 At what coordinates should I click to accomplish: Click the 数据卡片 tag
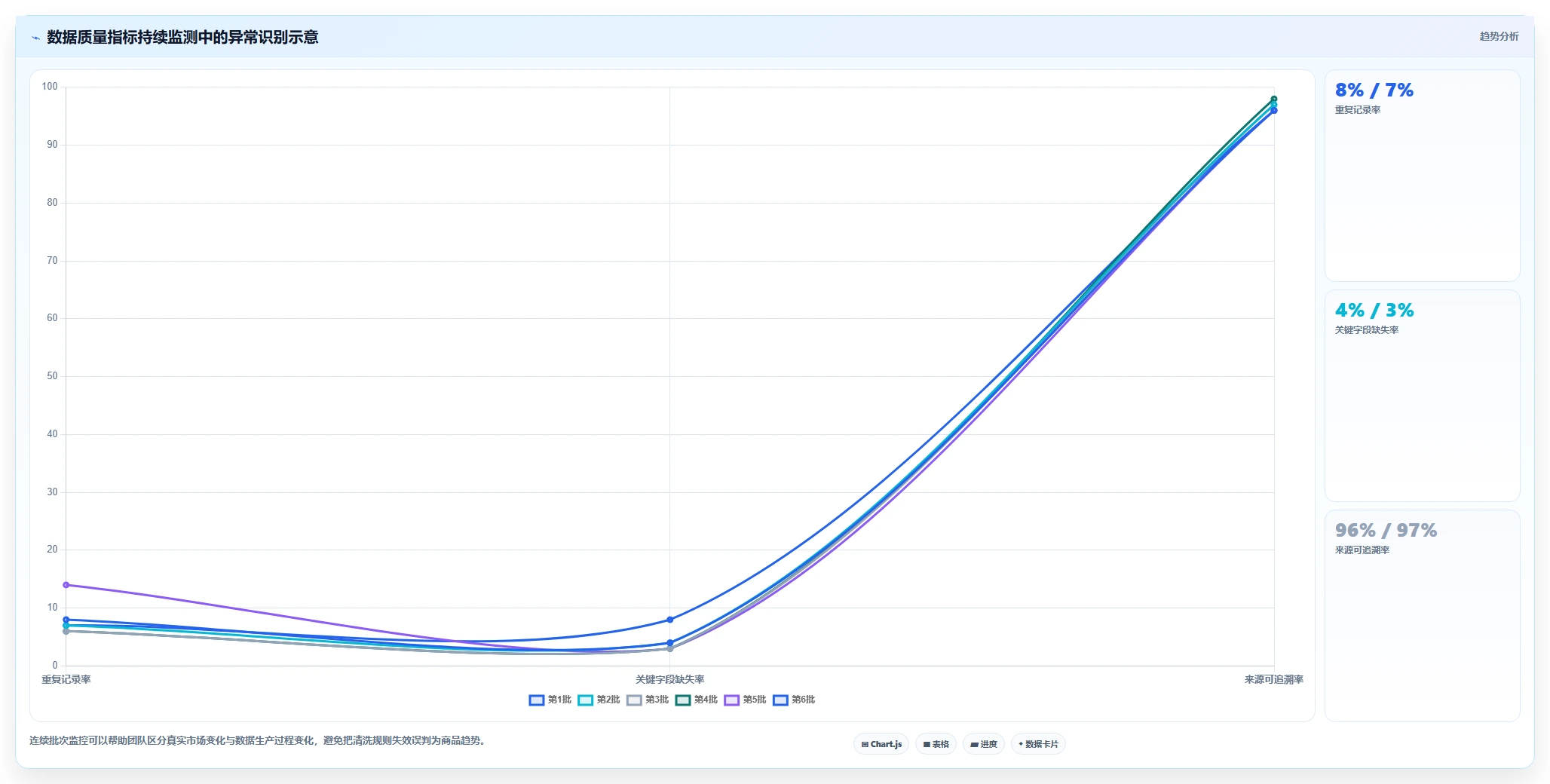(1038, 744)
